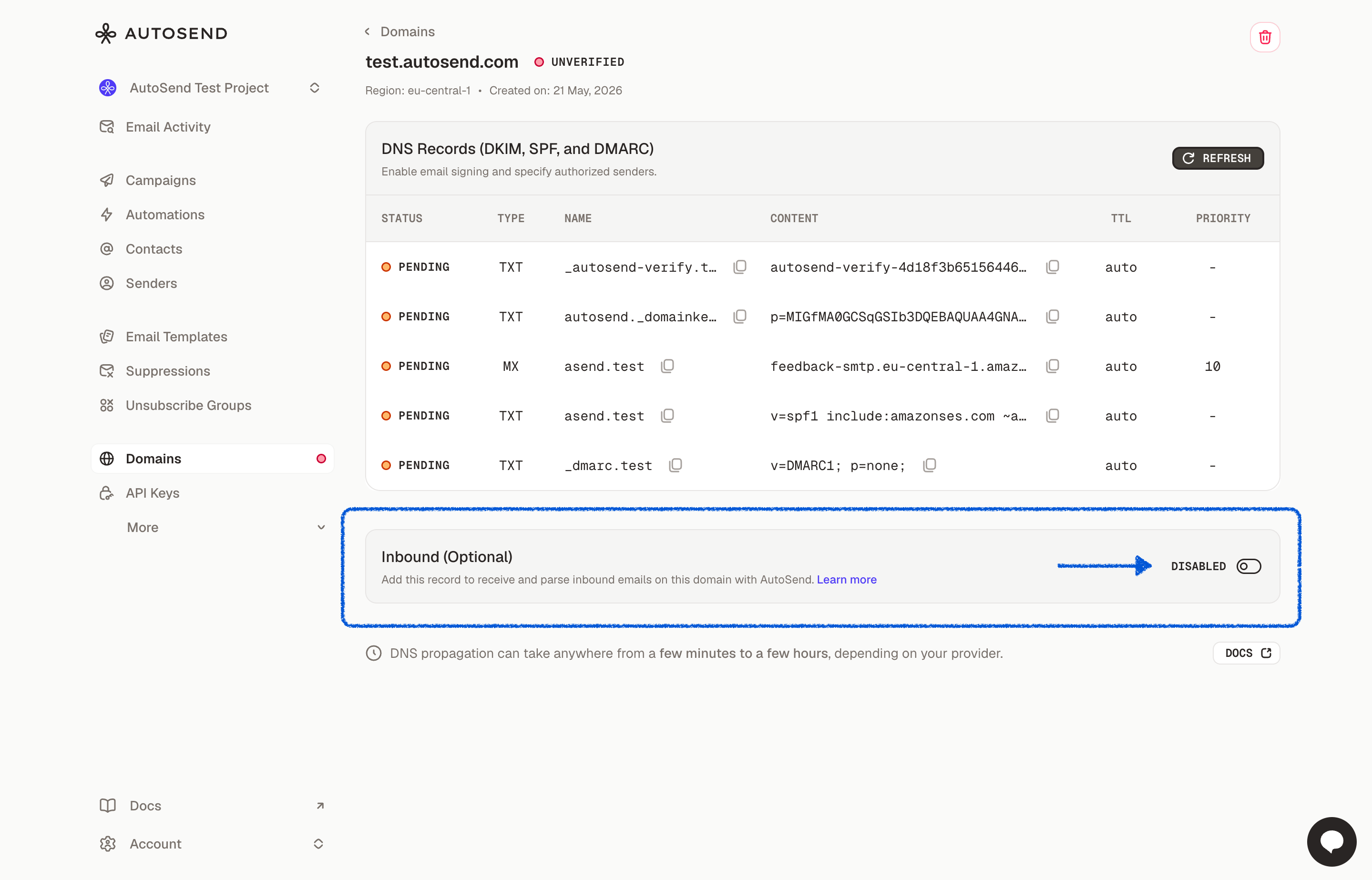Copy the autosend-verify-4d18f3b content value

pyautogui.click(x=1053, y=267)
